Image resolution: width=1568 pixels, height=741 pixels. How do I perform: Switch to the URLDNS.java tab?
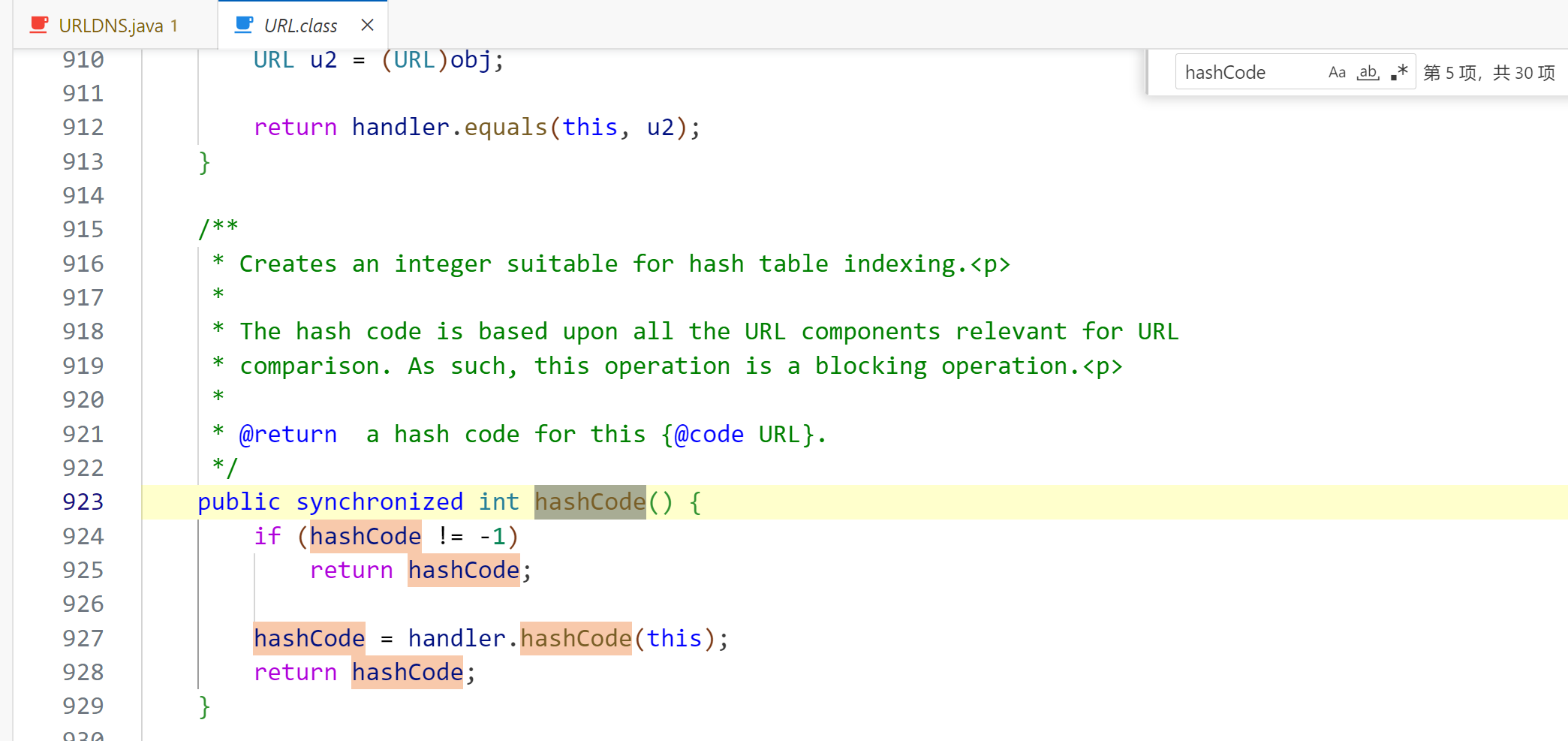111,26
